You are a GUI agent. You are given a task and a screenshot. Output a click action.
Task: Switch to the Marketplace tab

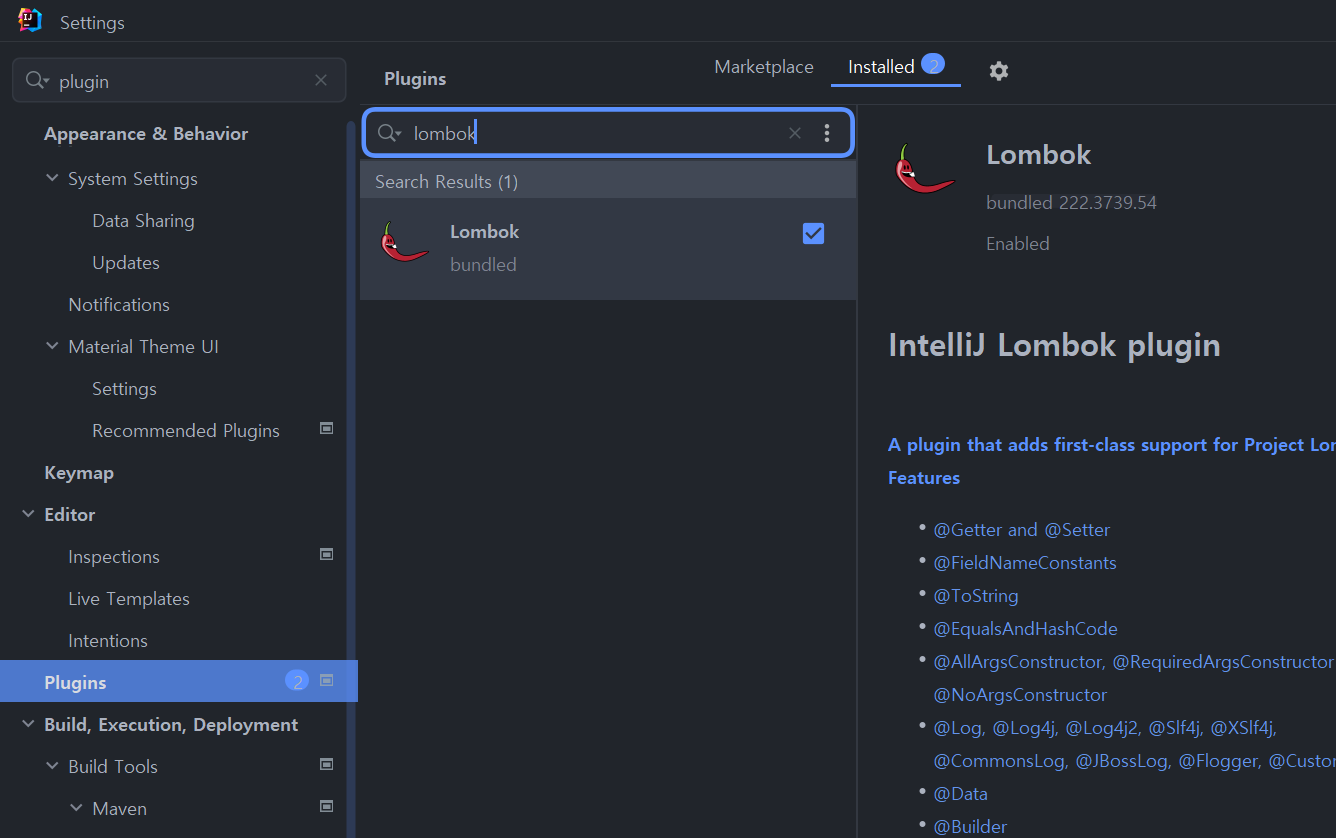click(x=764, y=67)
